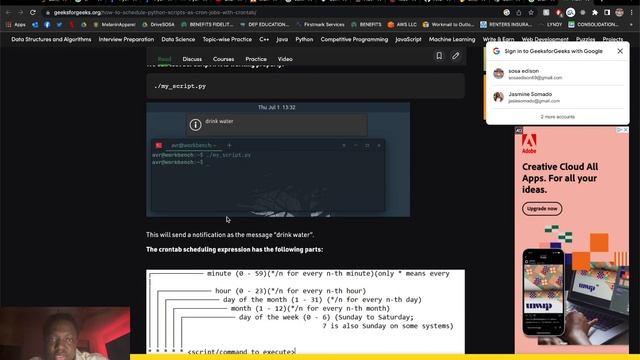Open the Facebook bookmark icon
The image size is (640, 360).
(47, 24)
